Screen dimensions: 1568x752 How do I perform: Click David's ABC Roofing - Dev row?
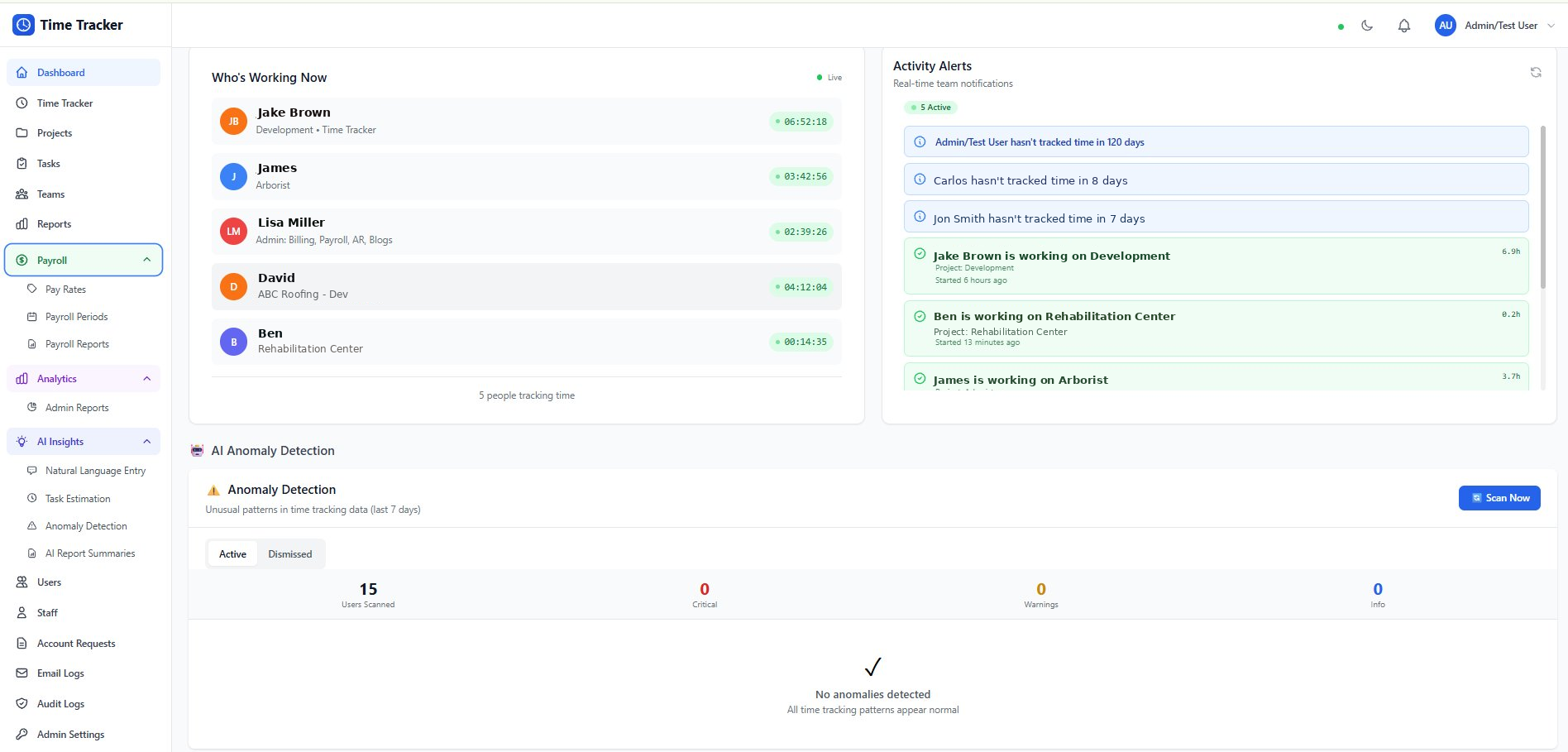526,287
